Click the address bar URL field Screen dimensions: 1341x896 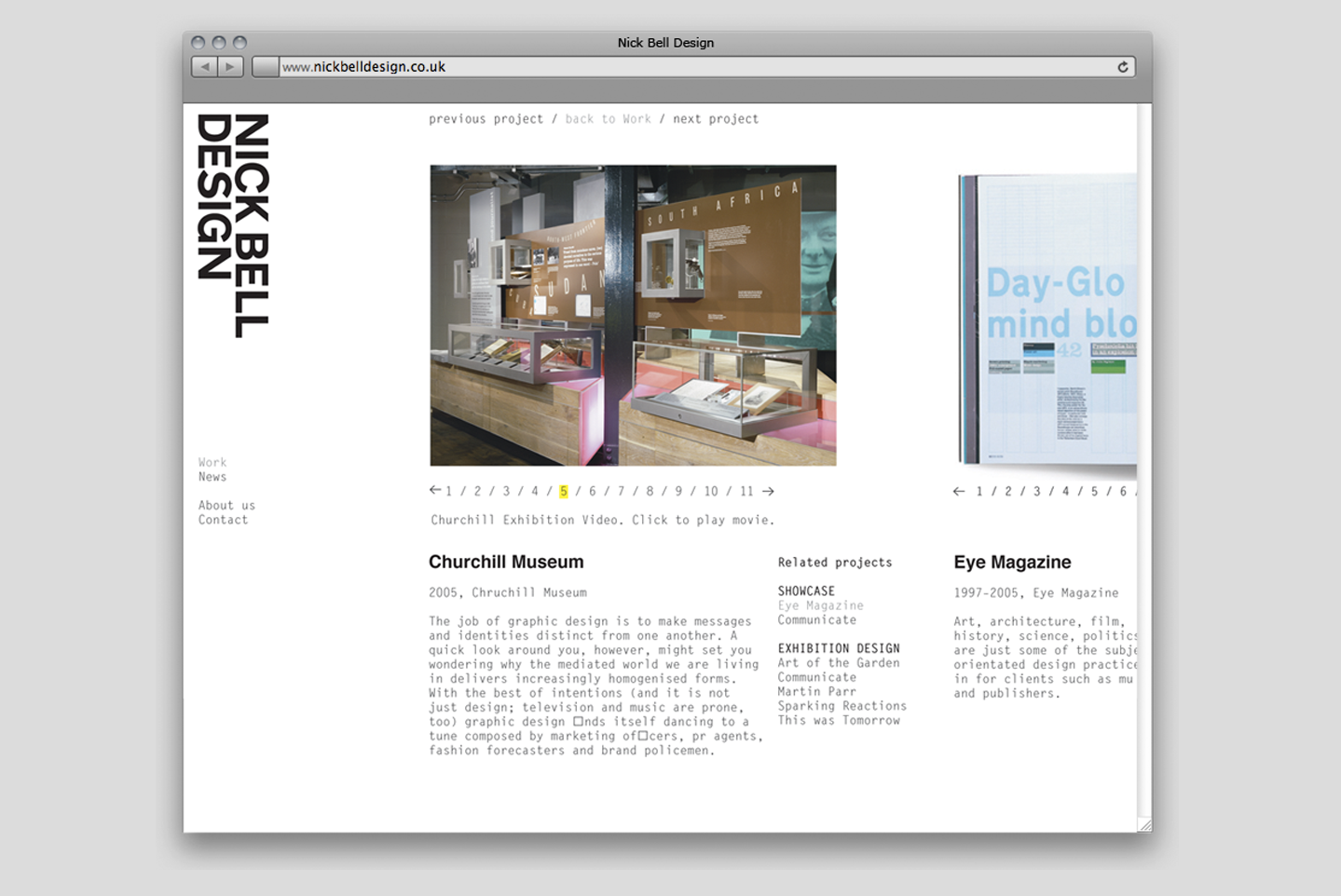tap(694, 67)
